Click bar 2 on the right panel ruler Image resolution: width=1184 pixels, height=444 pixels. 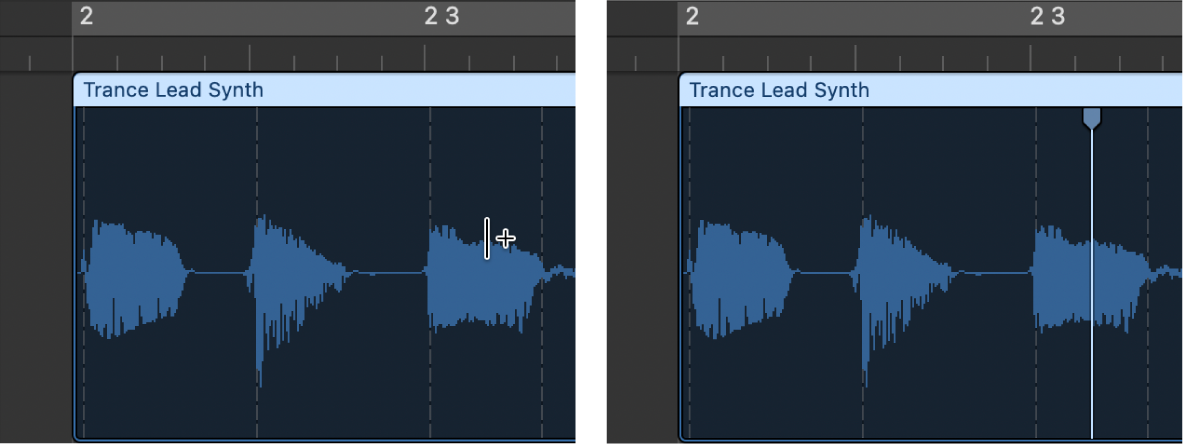692,17
